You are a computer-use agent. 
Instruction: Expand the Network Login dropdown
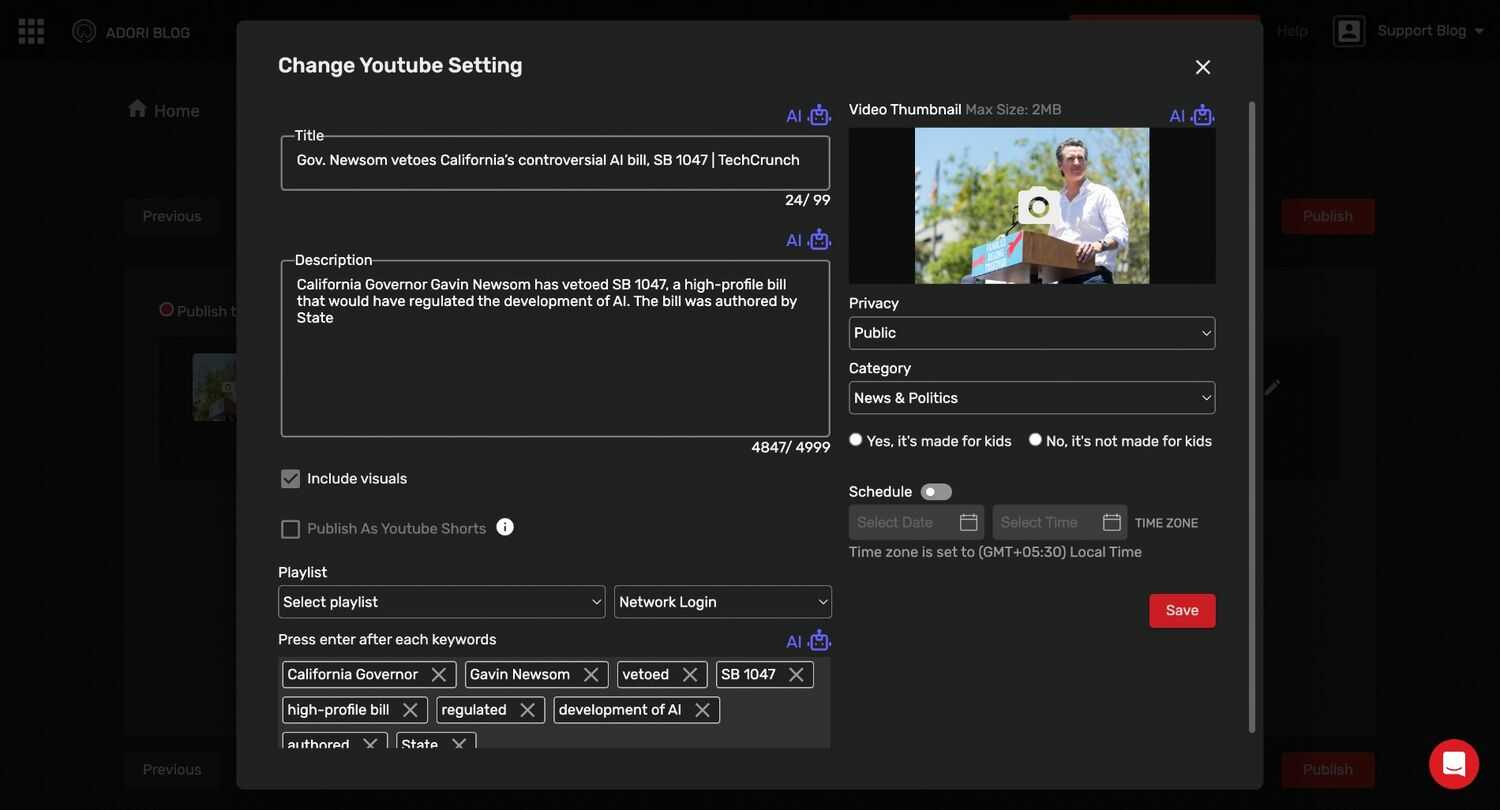tap(722, 602)
